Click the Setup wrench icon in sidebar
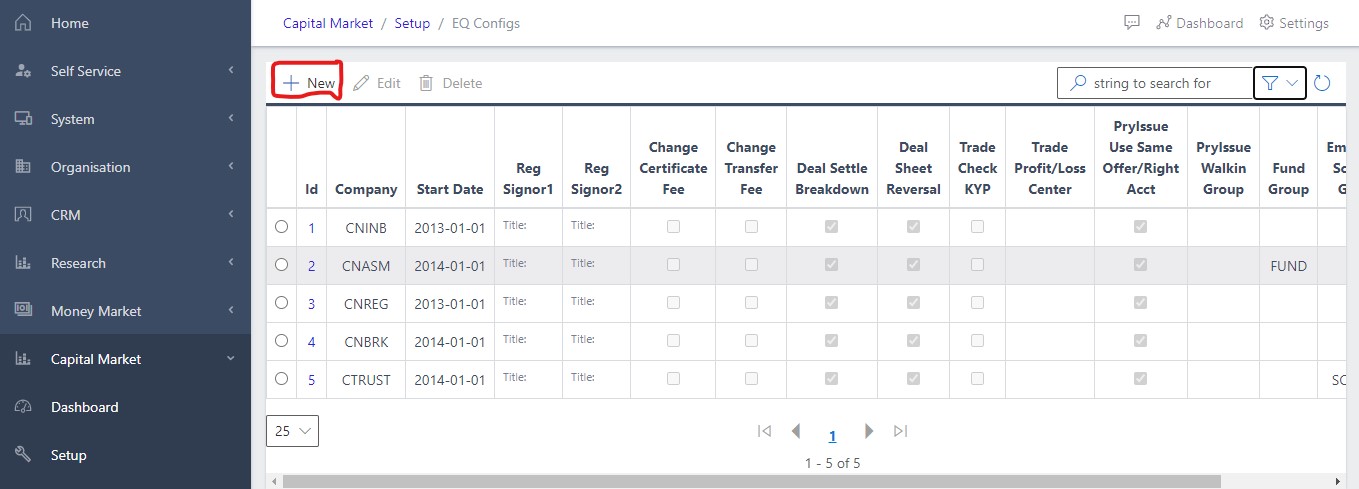1359x489 pixels. (24, 455)
